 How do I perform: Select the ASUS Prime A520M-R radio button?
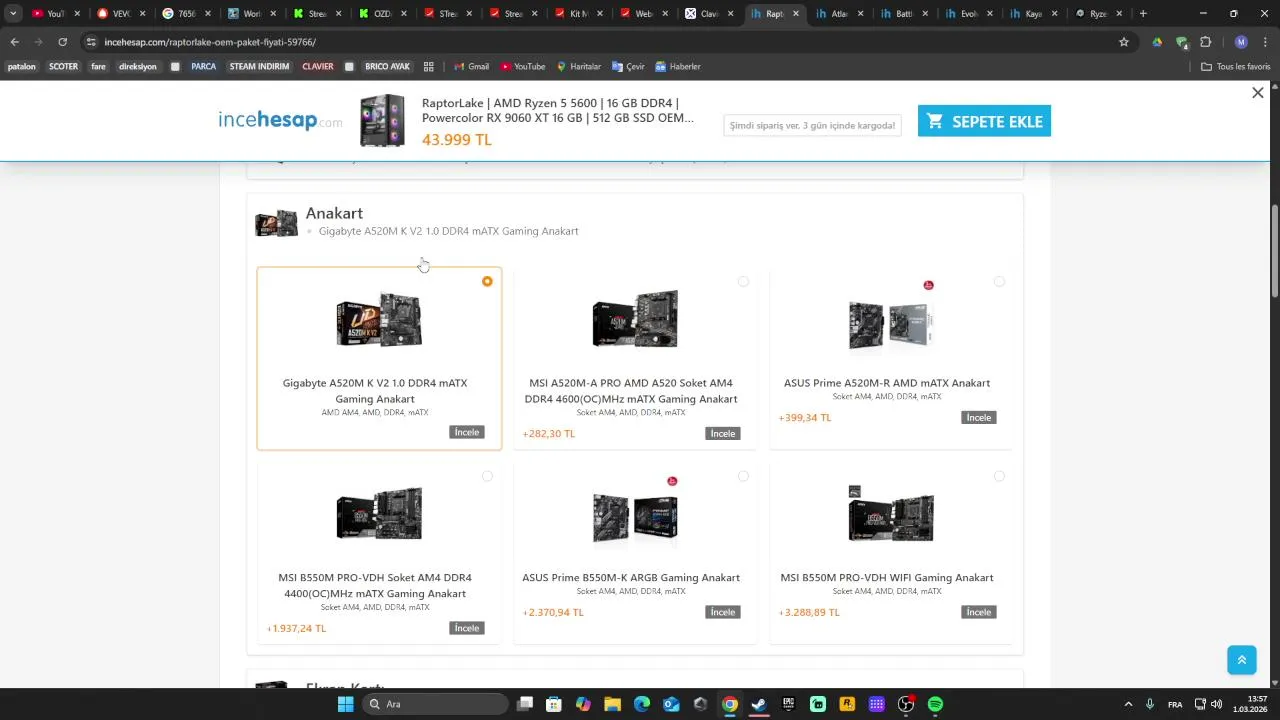(x=999, y=281)
